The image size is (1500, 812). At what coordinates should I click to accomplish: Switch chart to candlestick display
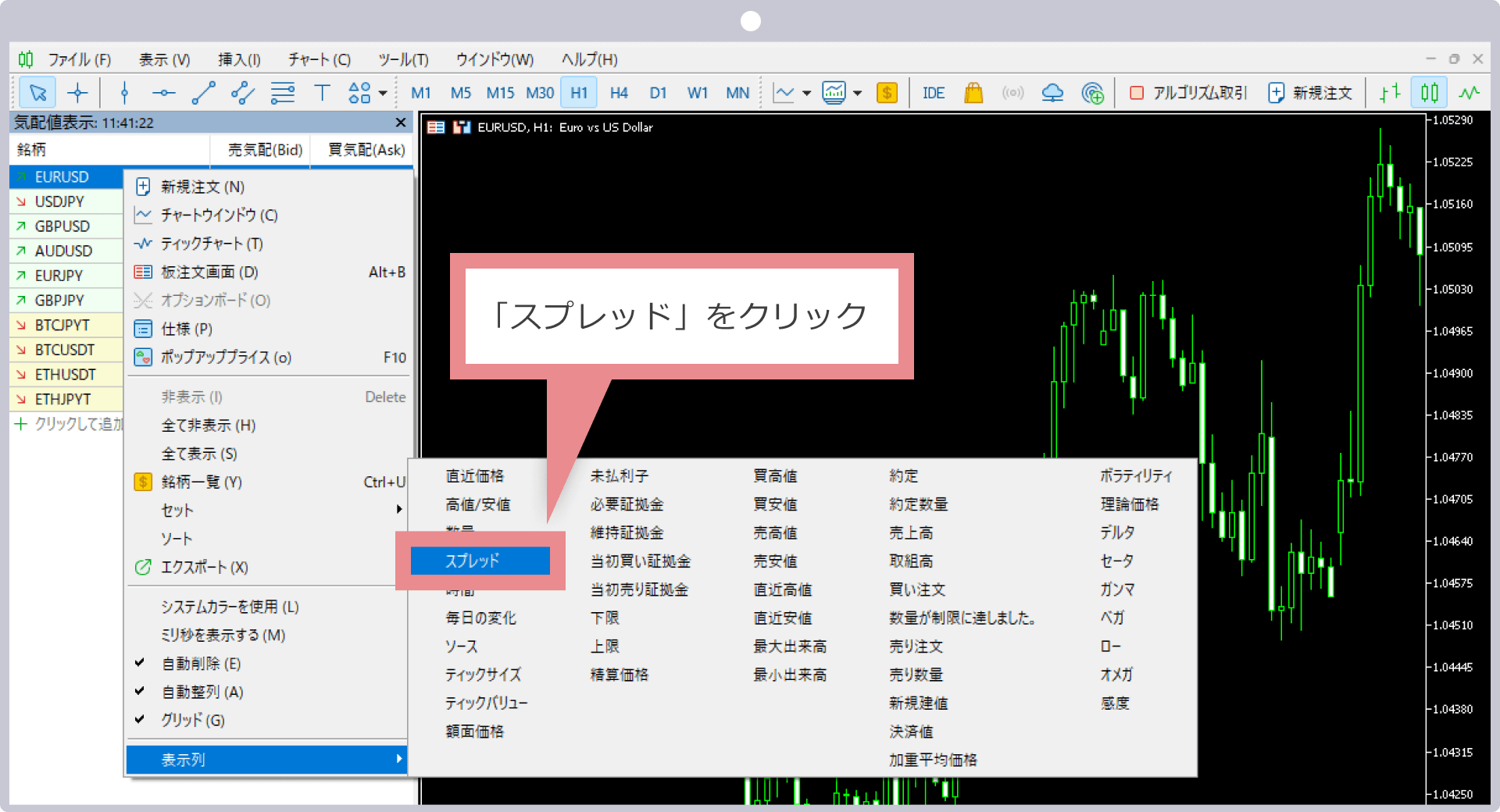1429,92
